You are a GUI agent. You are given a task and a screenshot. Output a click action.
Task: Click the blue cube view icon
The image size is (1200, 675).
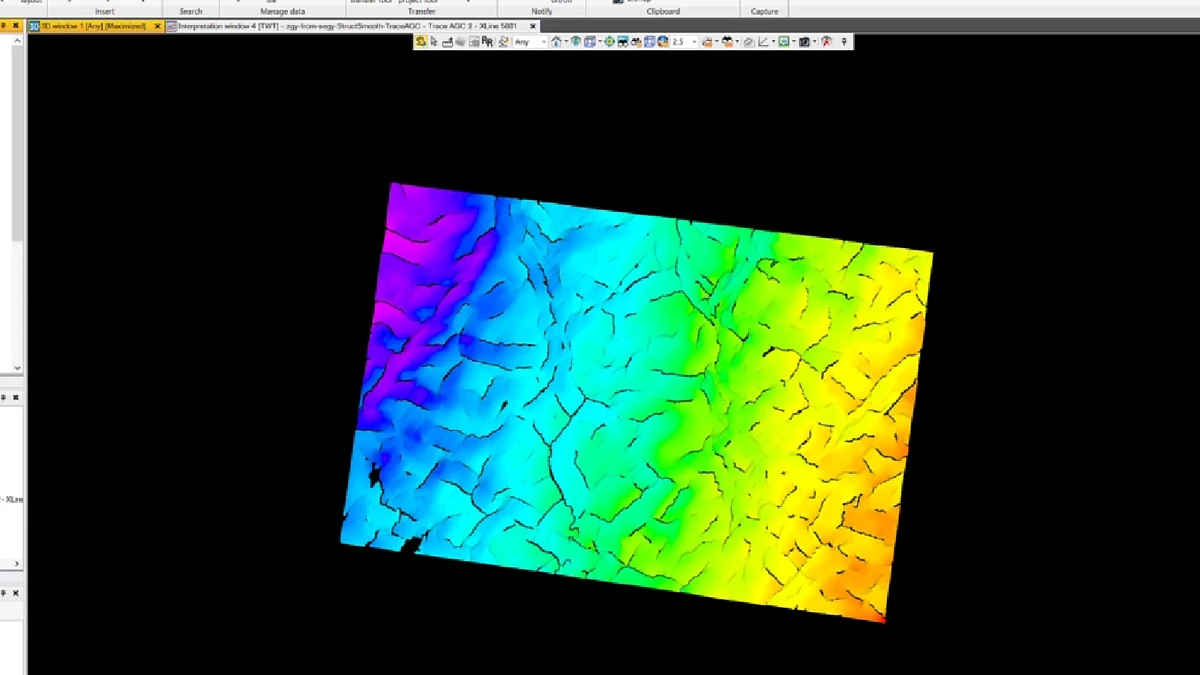click(590, 42)
